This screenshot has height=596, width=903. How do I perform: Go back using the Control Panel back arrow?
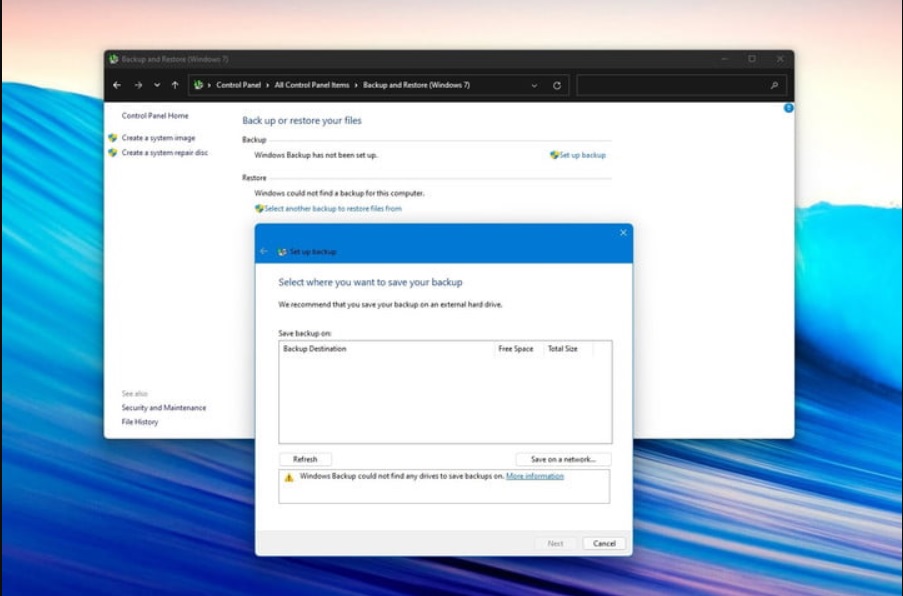(117, 85)
